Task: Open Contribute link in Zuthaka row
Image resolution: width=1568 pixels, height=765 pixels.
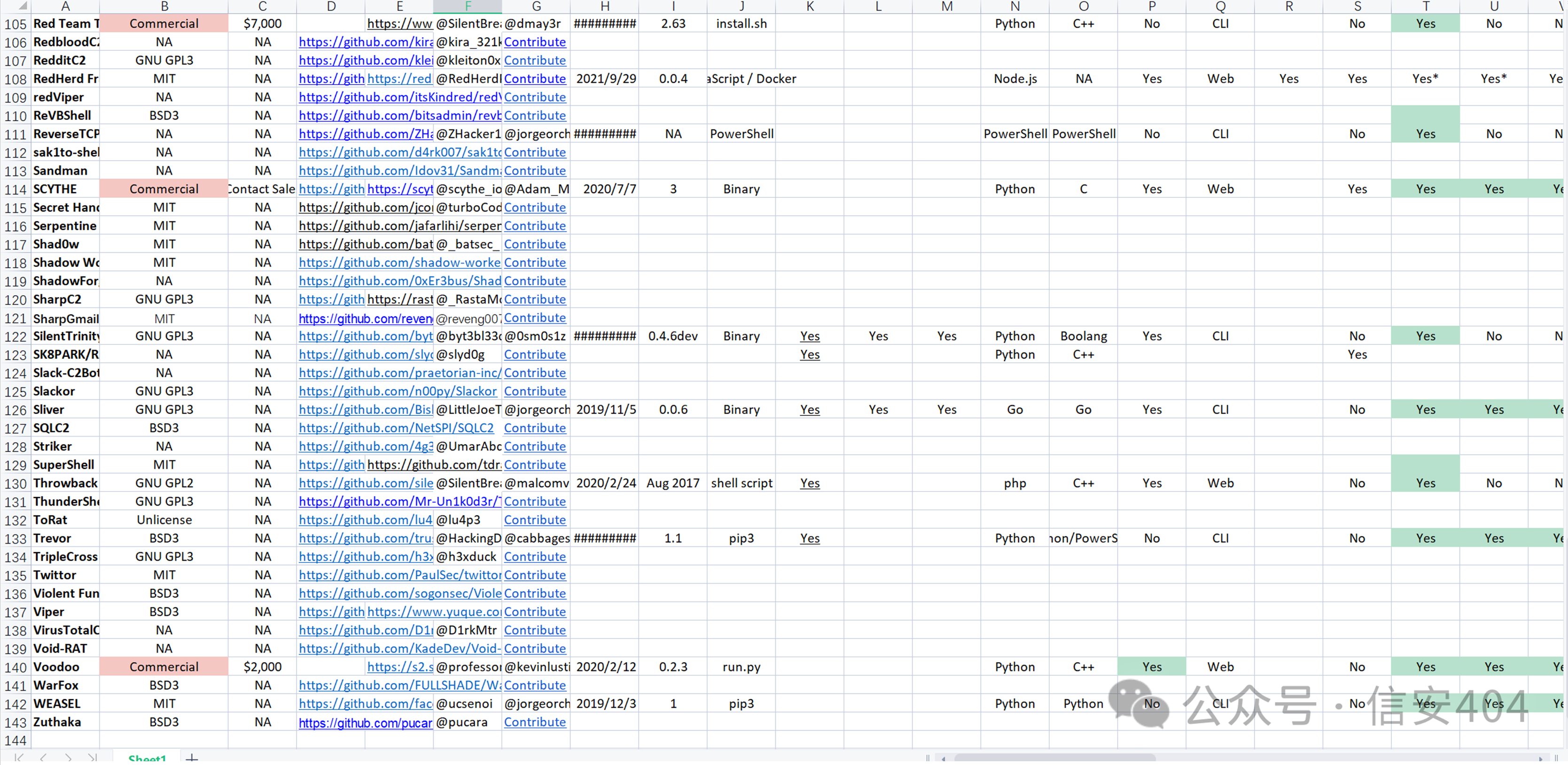Action: (535, 722)
